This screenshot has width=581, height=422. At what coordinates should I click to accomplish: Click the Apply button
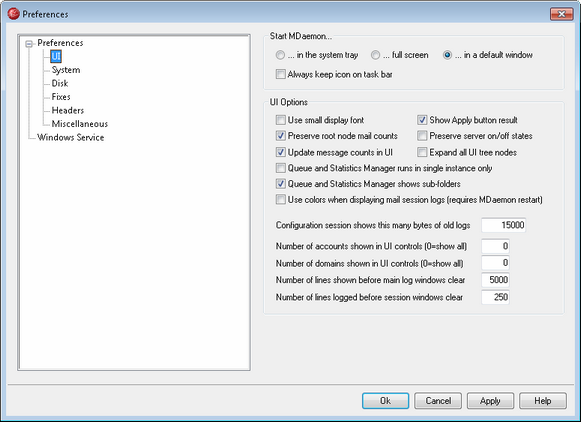pos(490,401)
